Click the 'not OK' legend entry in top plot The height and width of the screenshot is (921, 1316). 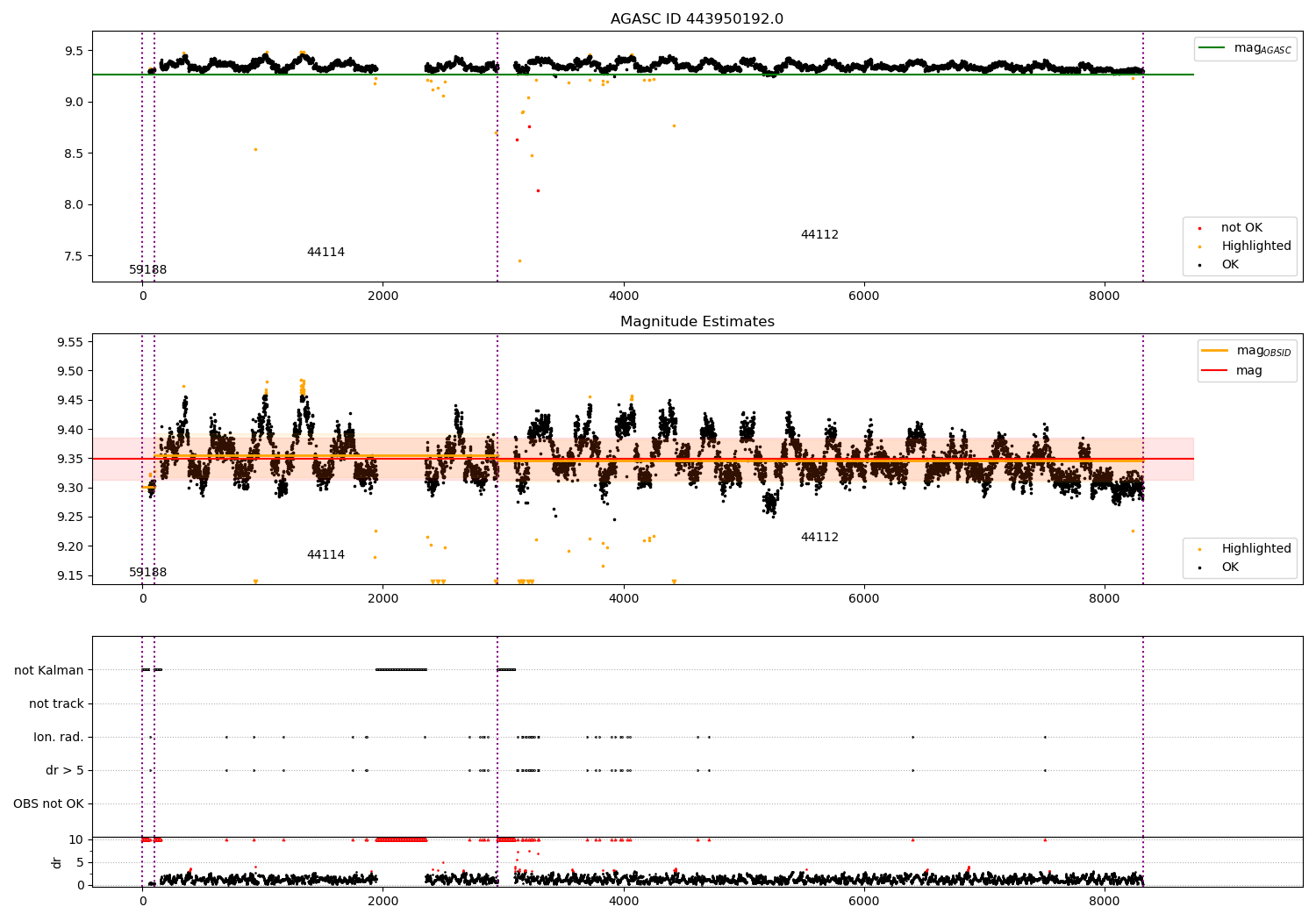pyautogui.click(x=1241, y=228)
